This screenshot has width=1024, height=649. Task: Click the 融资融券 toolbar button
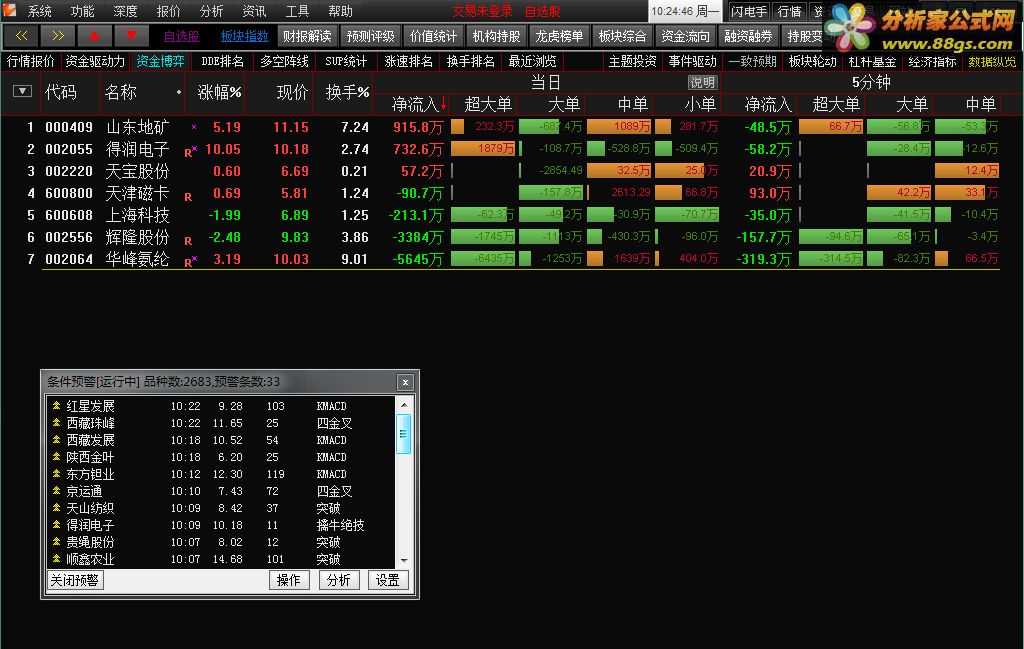tap(748, 36)
